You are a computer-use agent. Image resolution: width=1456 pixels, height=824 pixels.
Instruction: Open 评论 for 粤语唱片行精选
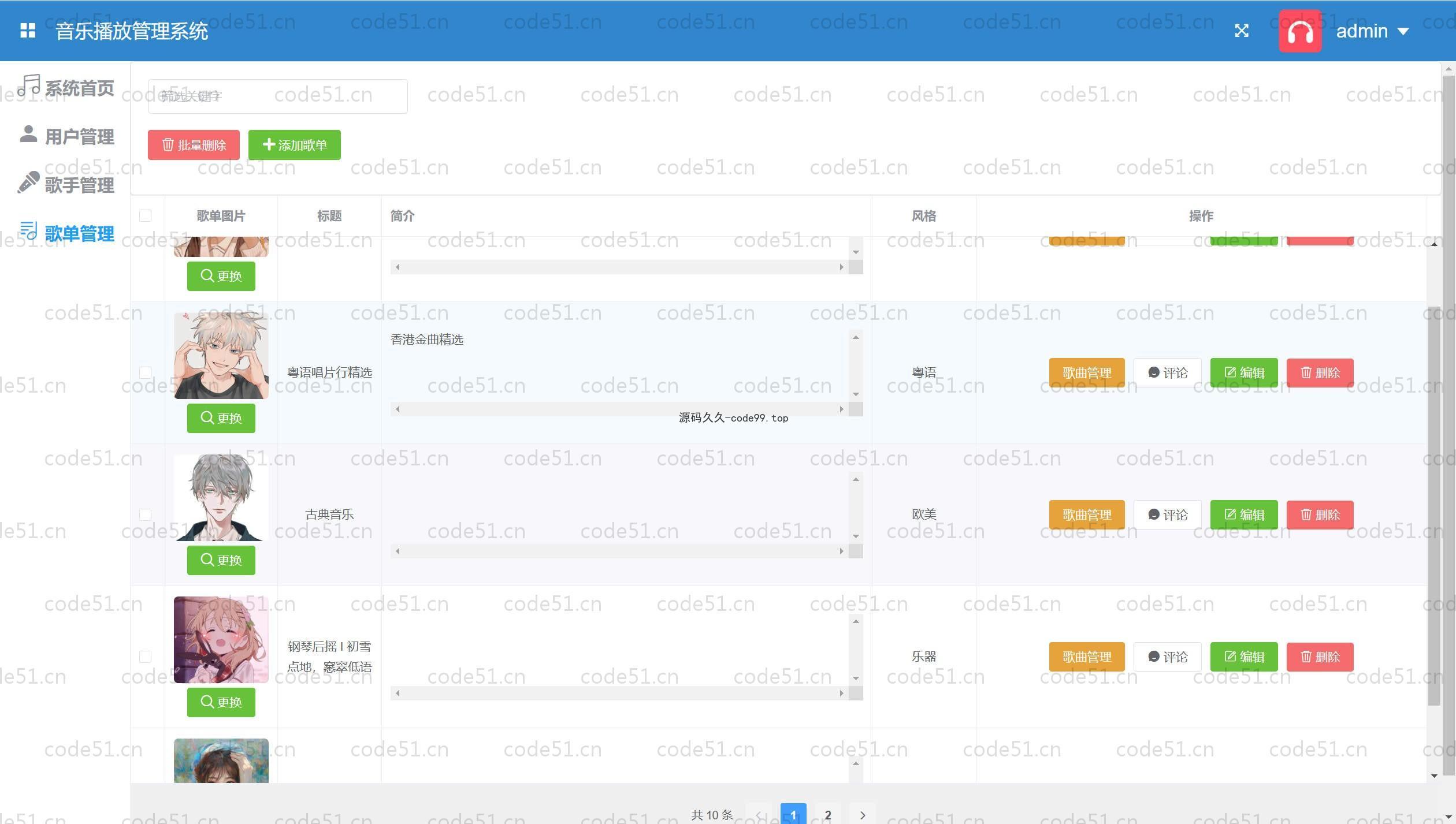coord(1168,372)
